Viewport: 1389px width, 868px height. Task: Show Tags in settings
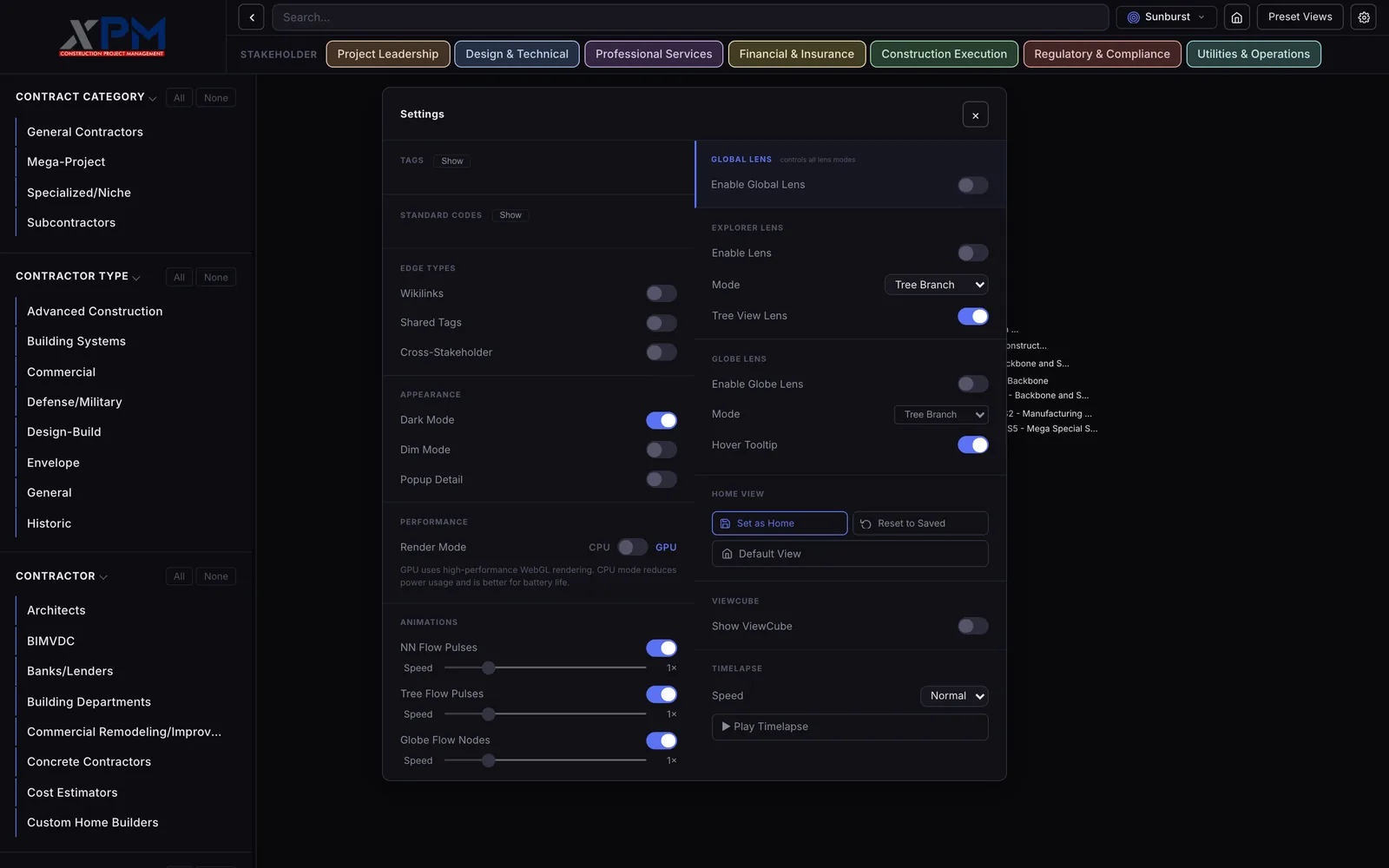451,161
